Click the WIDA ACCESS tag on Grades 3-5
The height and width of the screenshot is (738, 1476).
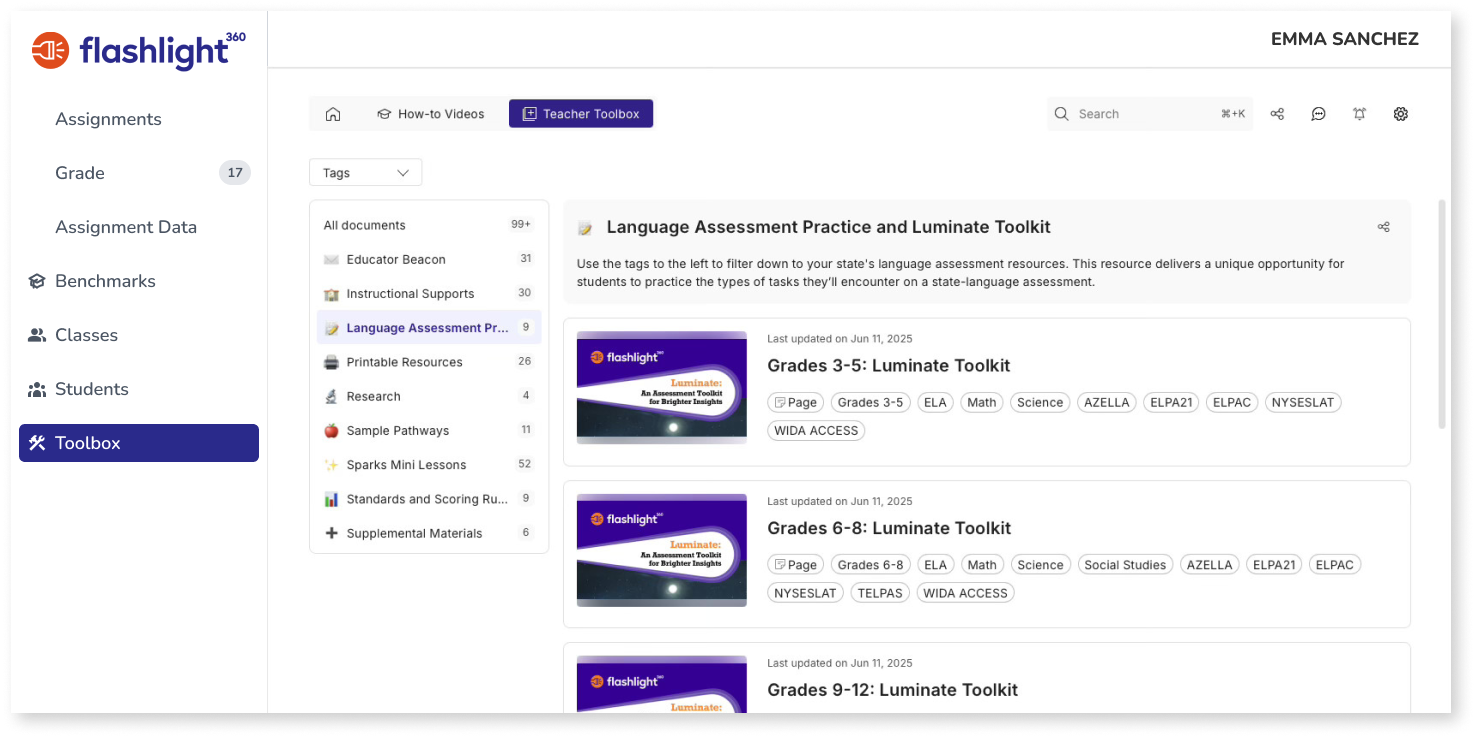816,431
